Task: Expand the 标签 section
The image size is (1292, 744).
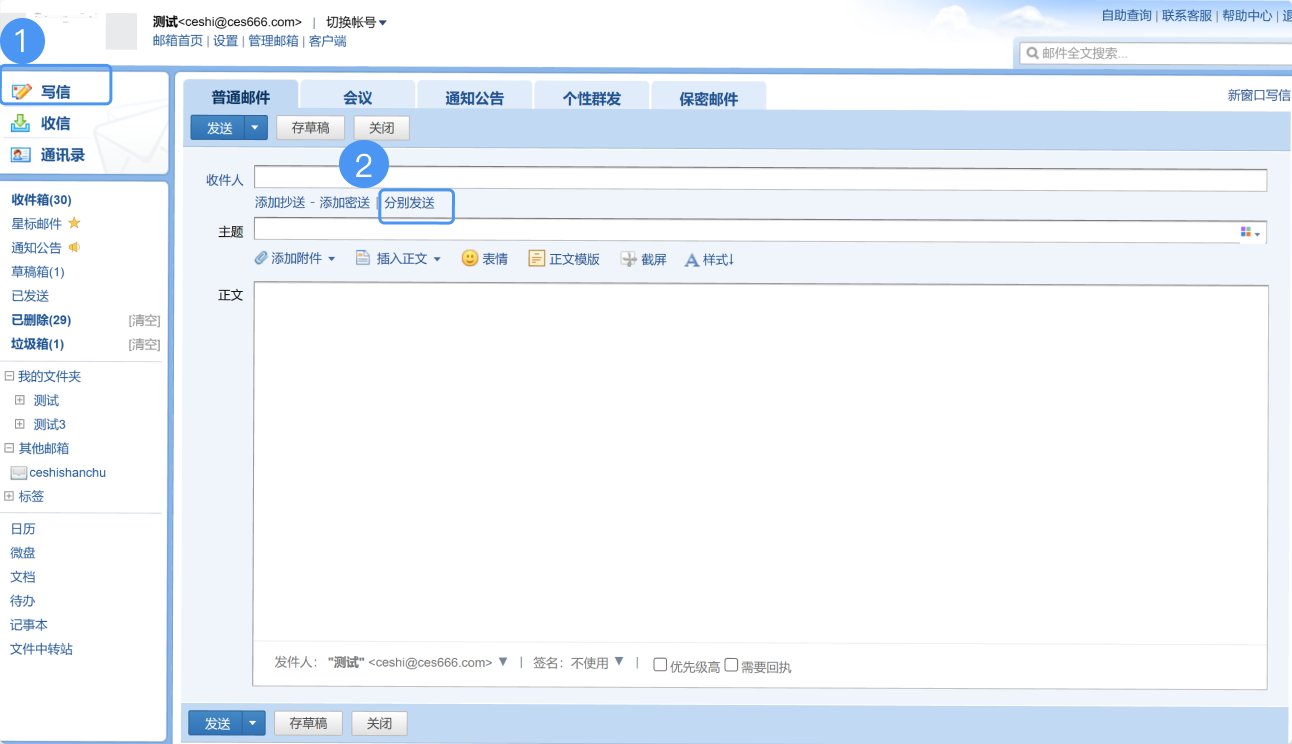Action: click(9, 496)
